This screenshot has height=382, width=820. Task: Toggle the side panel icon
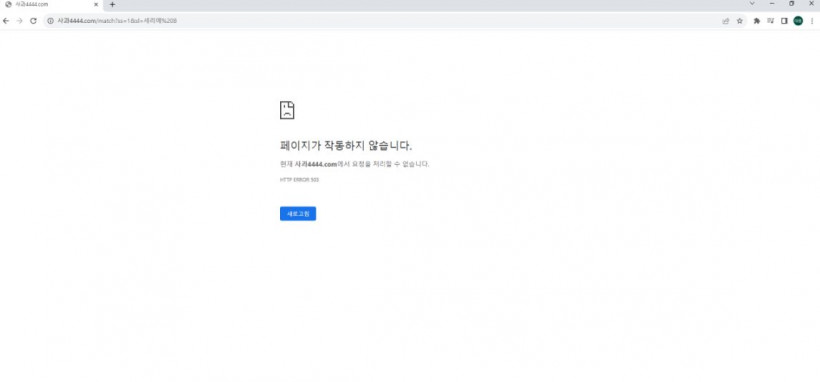click(784, 21)
